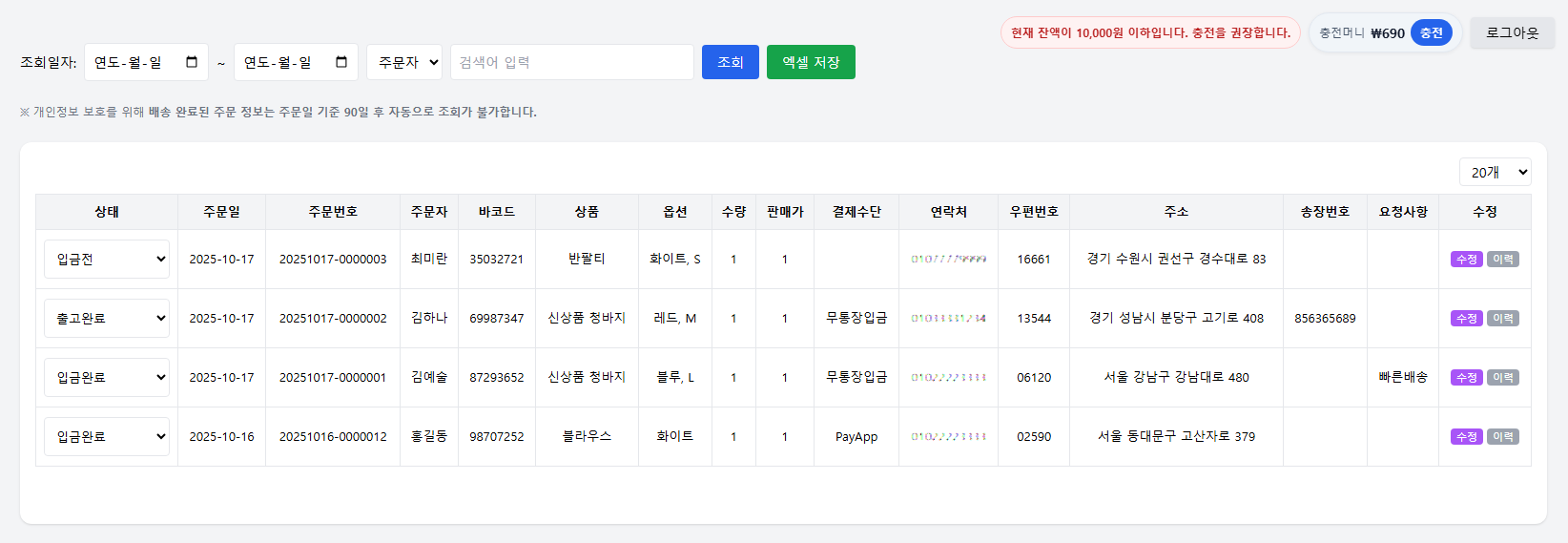Click PayApp payment method cell

tap(856, 437)
